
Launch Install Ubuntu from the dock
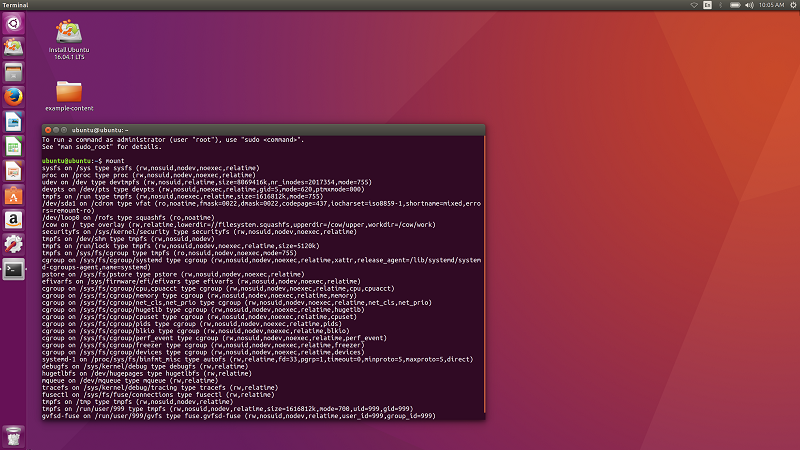13,47
